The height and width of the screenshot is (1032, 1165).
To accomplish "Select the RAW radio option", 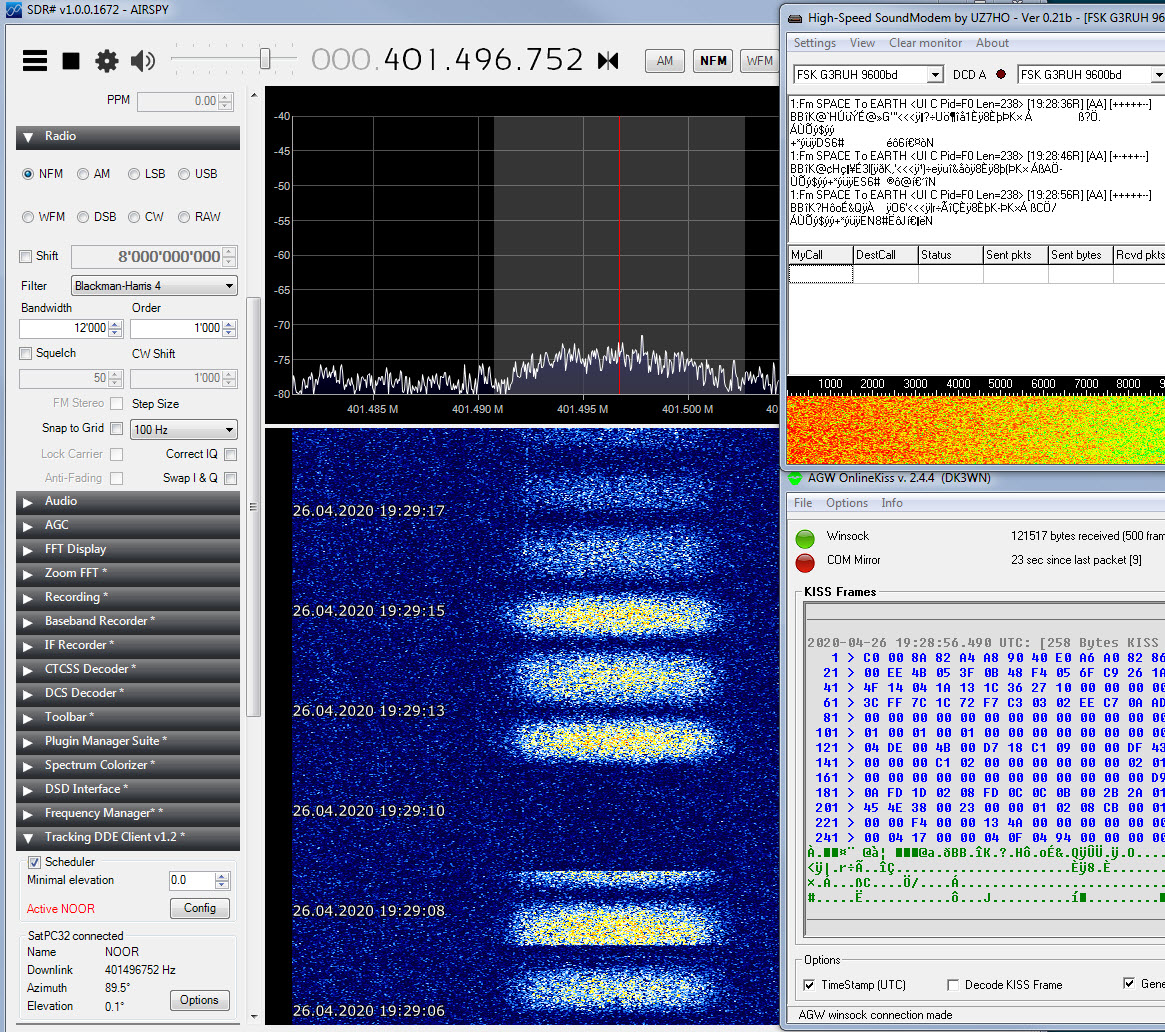I will (184, 217).
